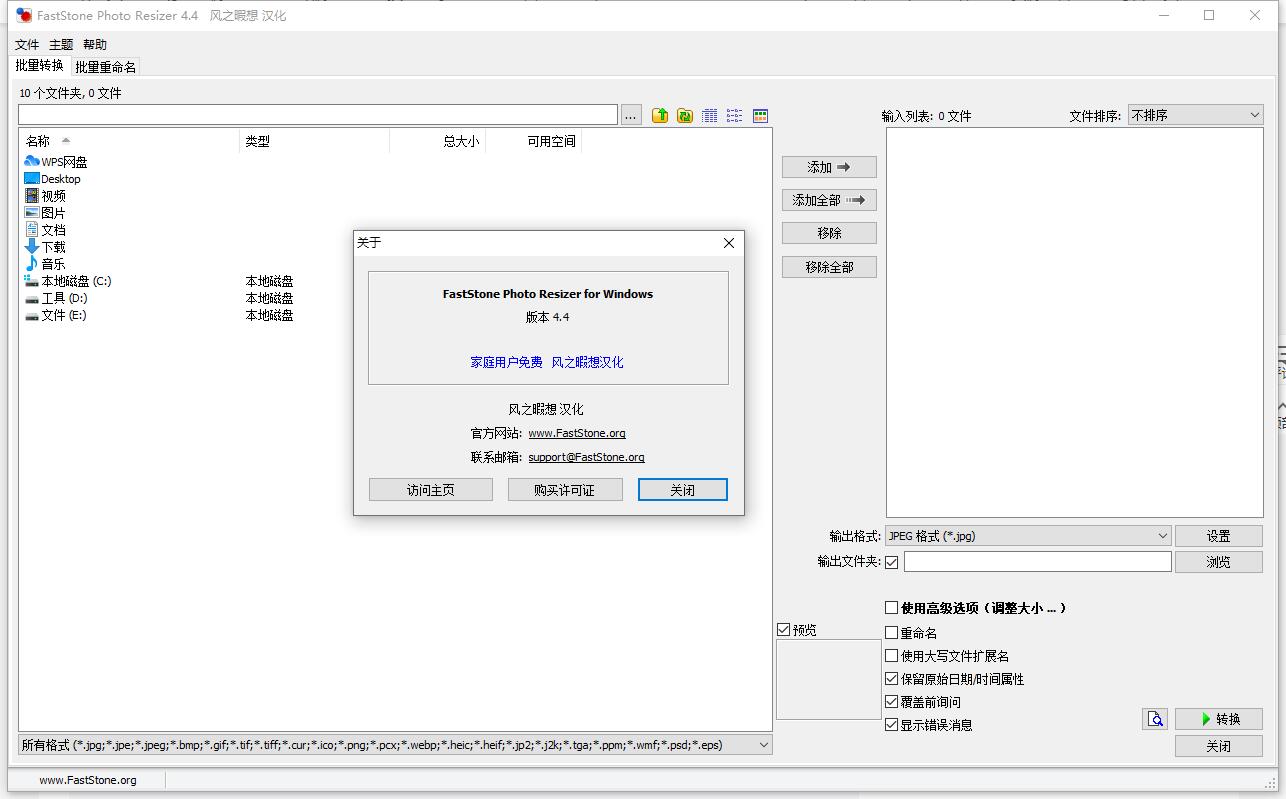Refresh the folder list icon
The image size is (1286, 799).
tap(685, 115)
